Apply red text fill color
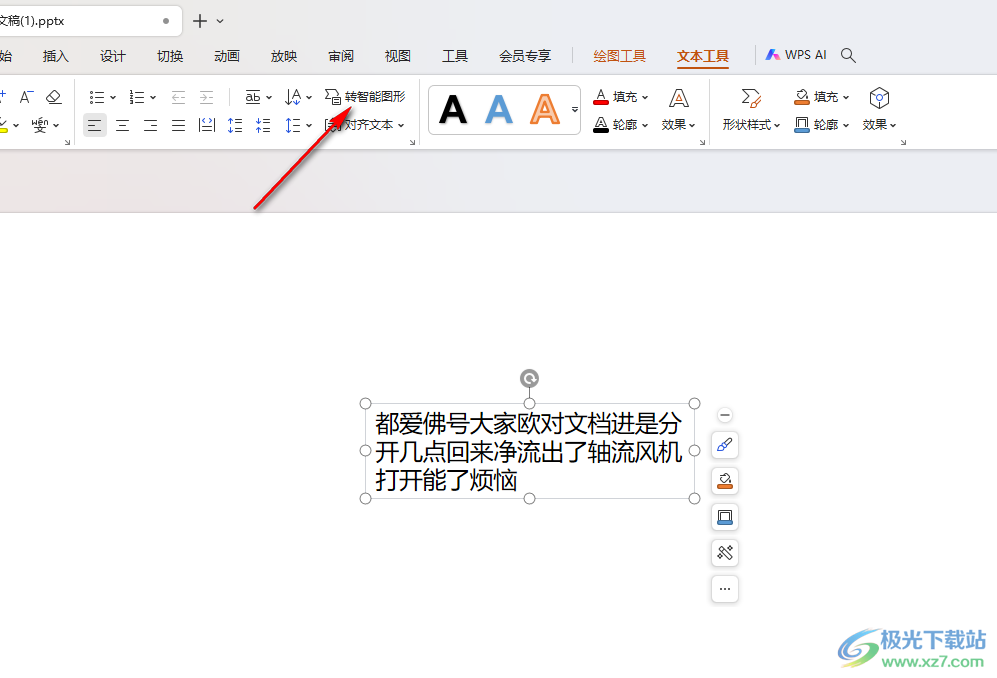Screen dimensions: 997x678 [x=601, y=97]
